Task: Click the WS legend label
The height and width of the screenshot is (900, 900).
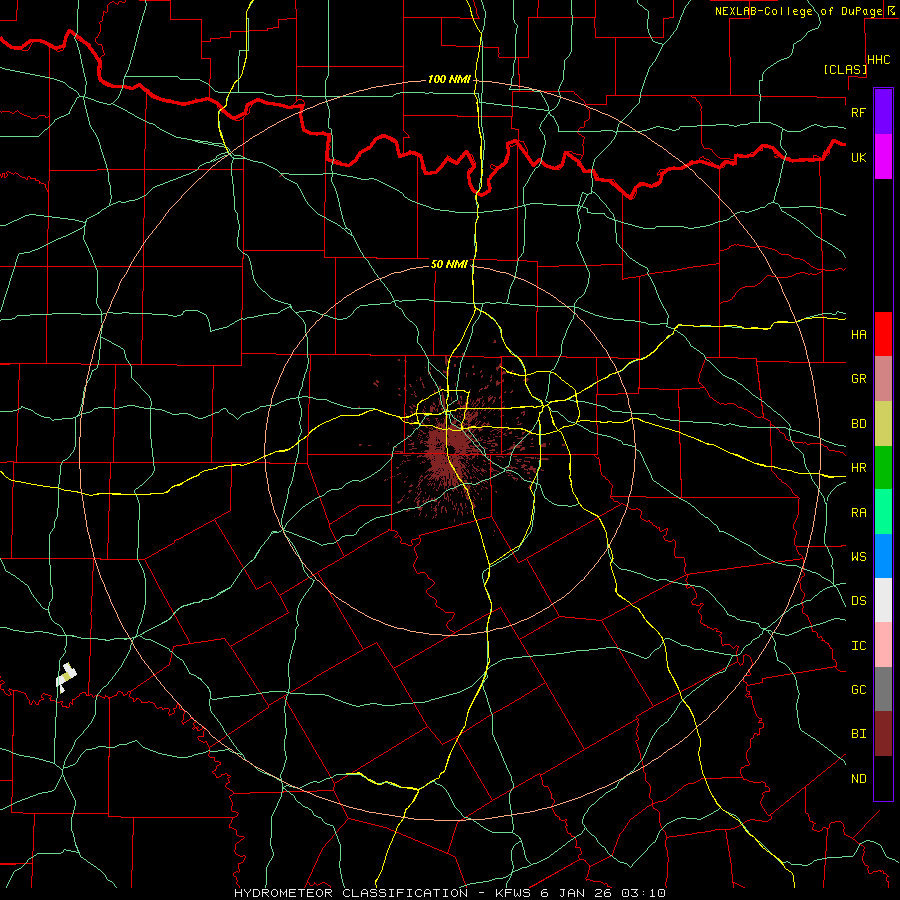Action: (x=858, y=557)
